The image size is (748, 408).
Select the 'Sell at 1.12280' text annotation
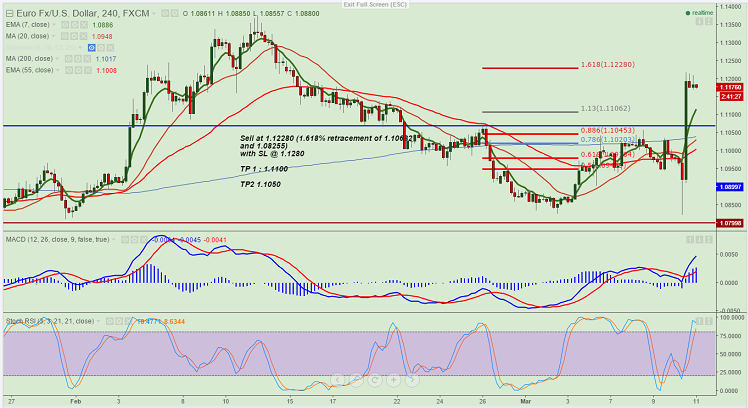coord(324,146)
